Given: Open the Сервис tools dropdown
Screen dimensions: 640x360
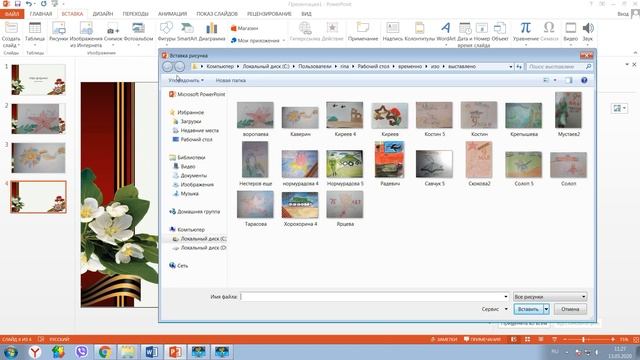Looking at the screenshot, I should pos(494,309).
